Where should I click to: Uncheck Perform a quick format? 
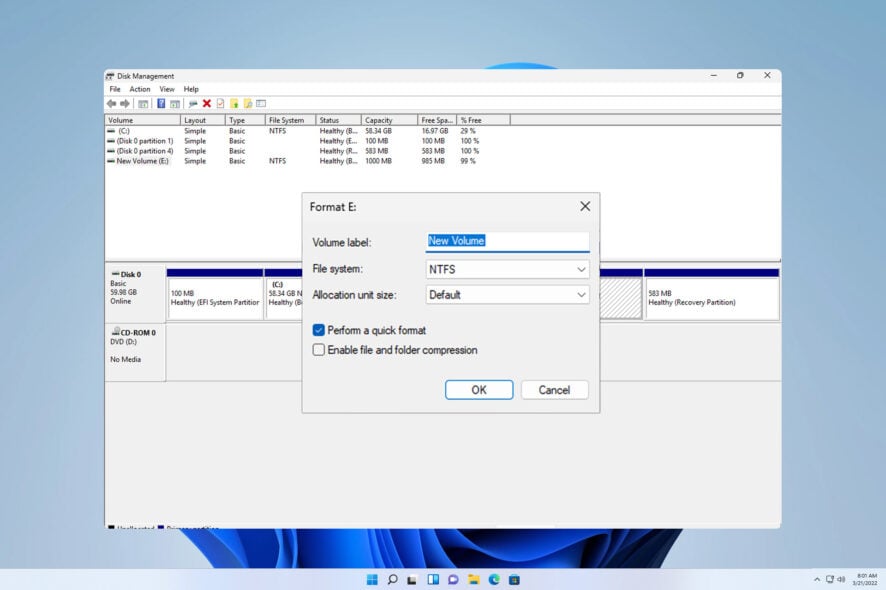point(319,330)
